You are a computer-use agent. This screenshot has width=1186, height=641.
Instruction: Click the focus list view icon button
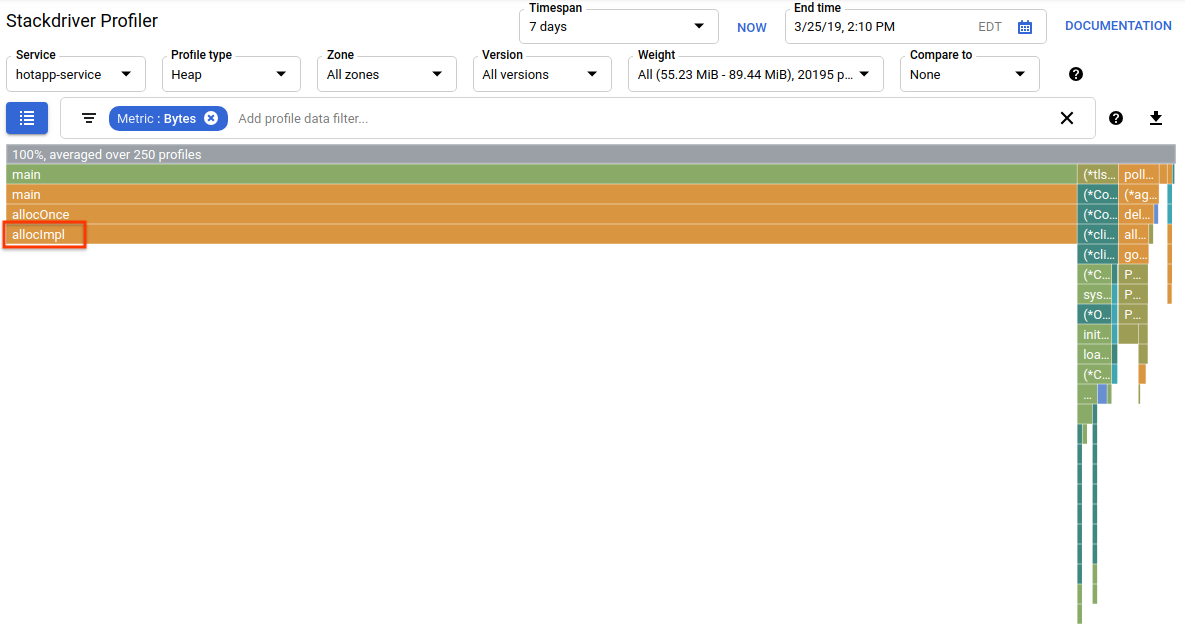(x=27, y=118)
